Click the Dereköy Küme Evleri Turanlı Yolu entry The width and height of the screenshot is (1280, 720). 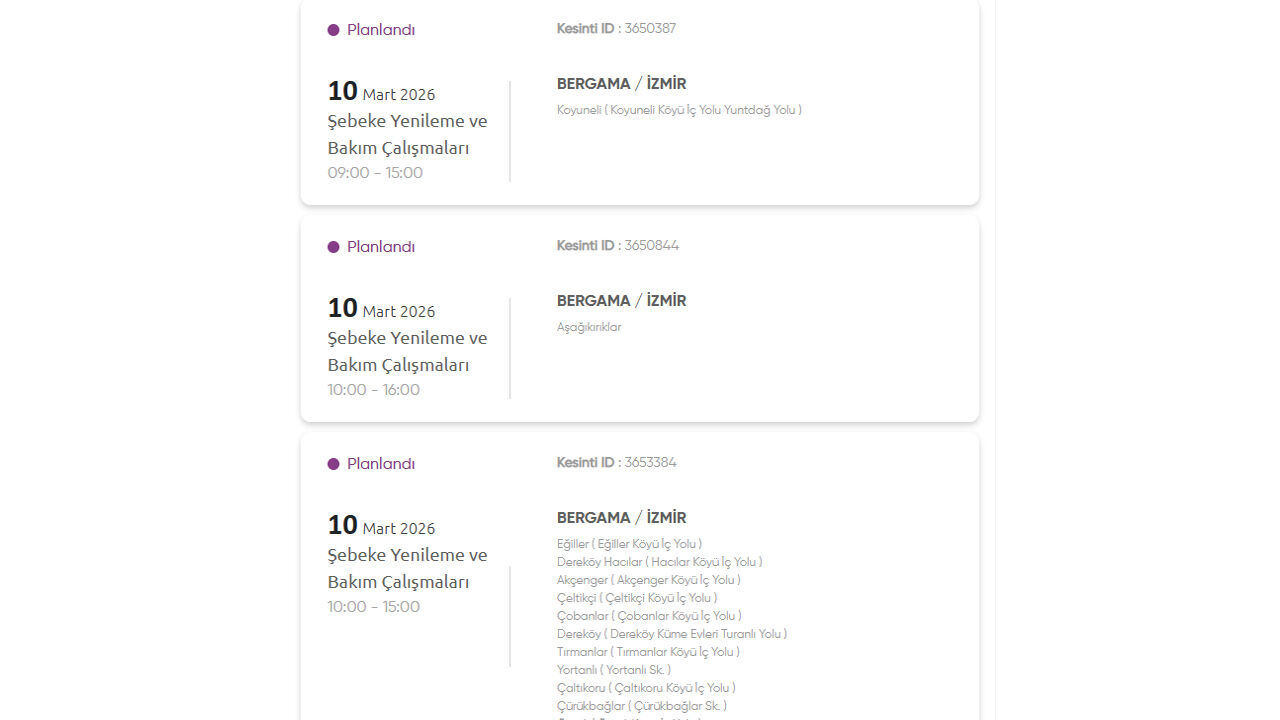point(671,634)
